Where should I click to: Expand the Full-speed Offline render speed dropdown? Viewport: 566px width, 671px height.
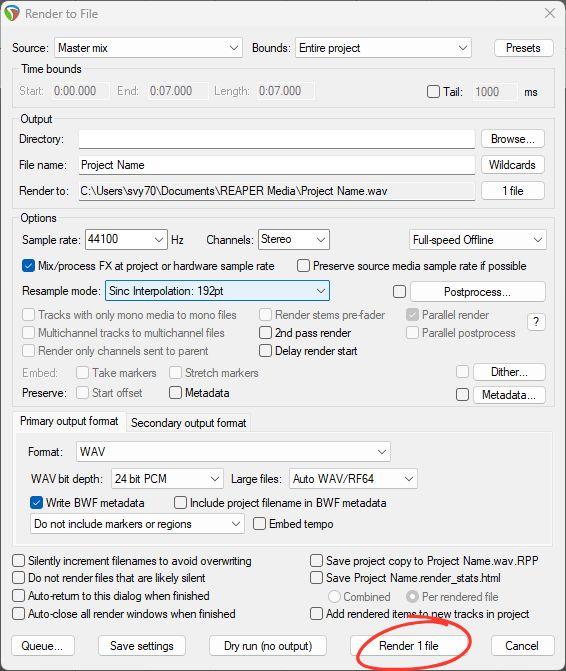pyautogui.click(x=477, y=240)
